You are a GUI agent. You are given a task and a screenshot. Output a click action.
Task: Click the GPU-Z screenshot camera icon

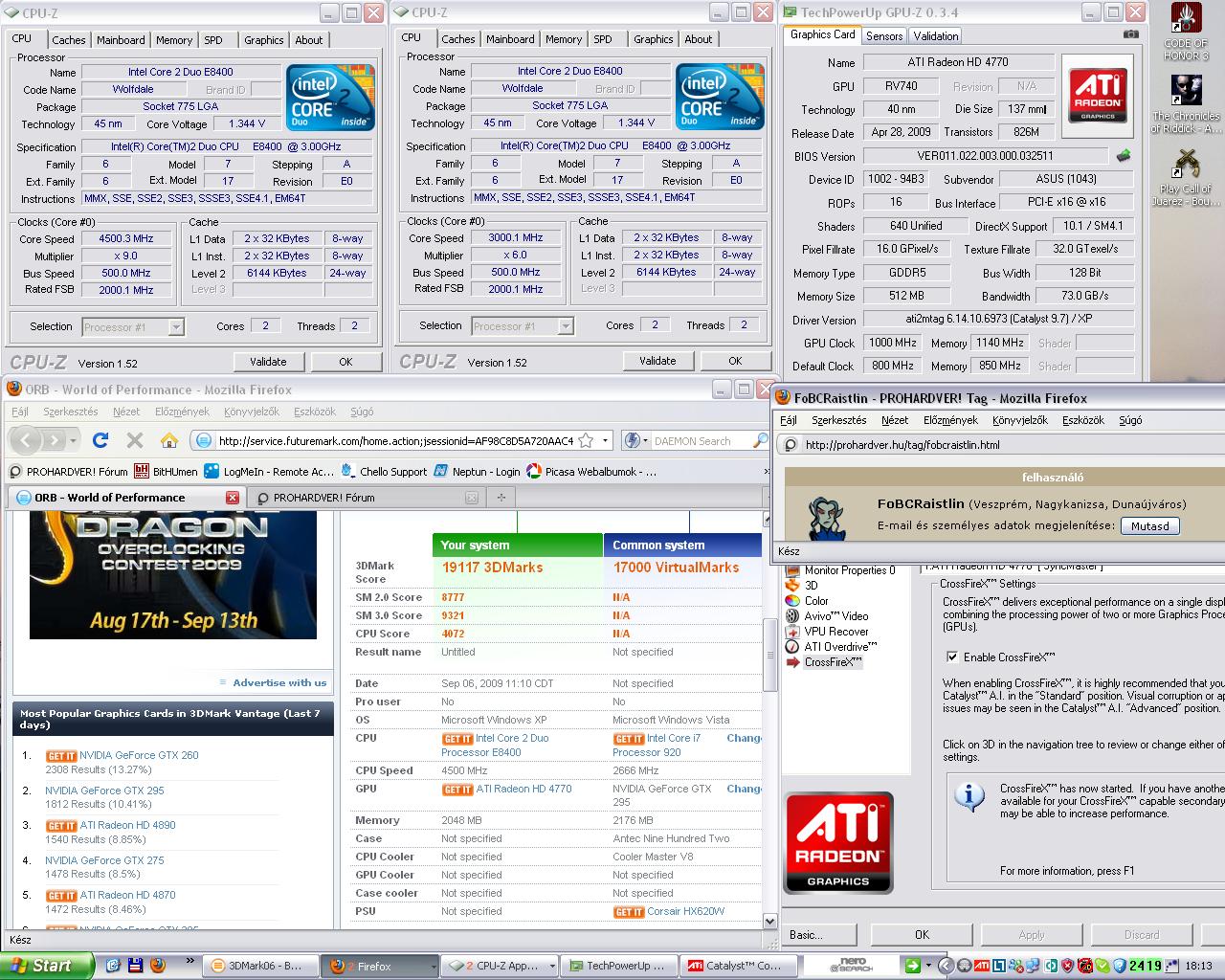[x=1131, y=34]
